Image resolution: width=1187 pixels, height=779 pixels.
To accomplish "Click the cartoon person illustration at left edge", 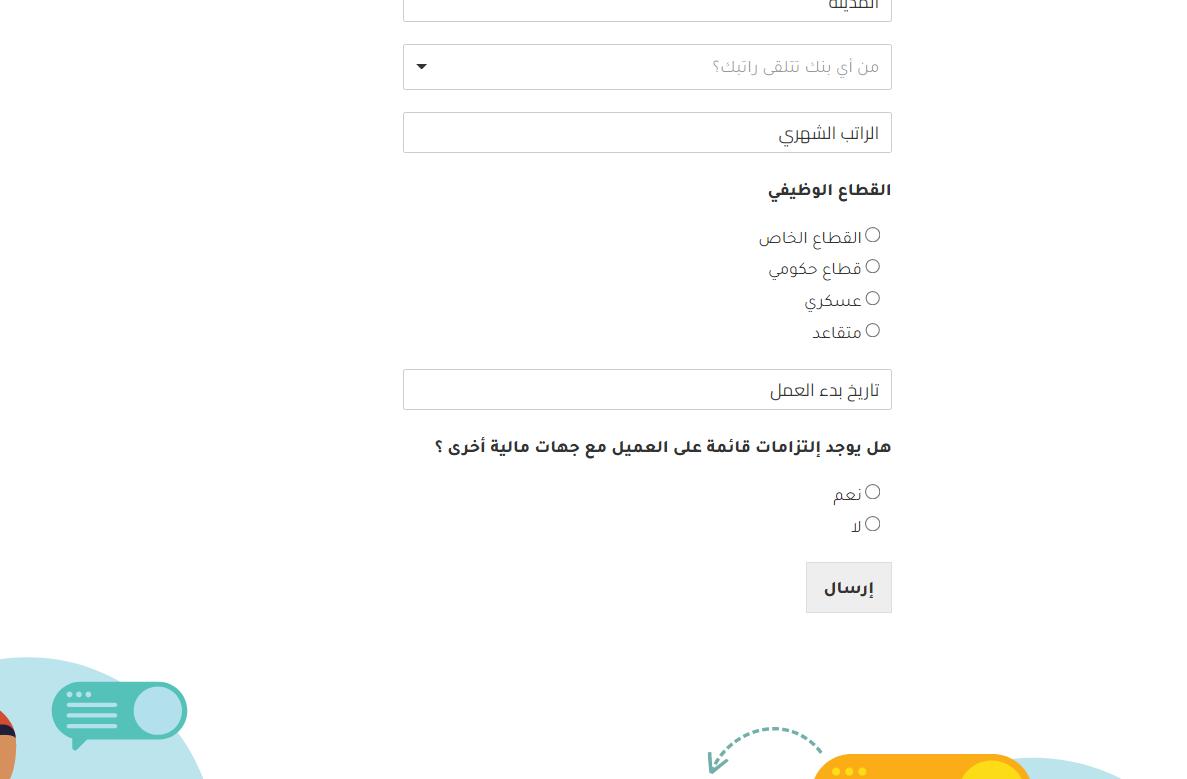I will coord(7,746).
